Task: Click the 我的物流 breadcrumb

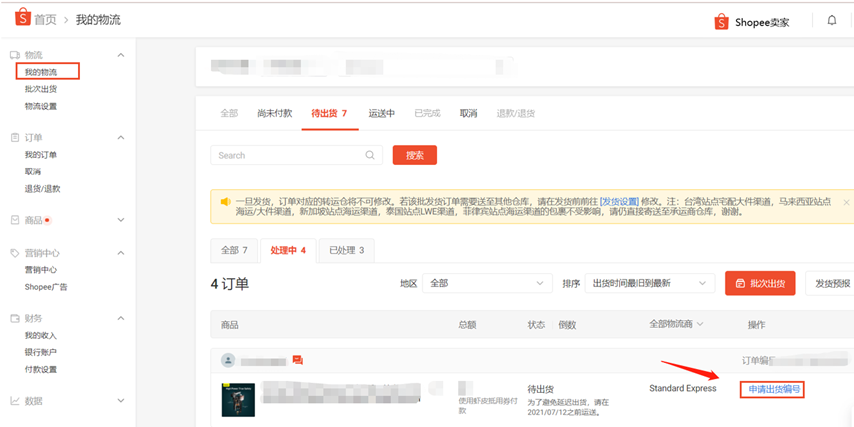Action: pyautogui.click(x=98, y=20)
